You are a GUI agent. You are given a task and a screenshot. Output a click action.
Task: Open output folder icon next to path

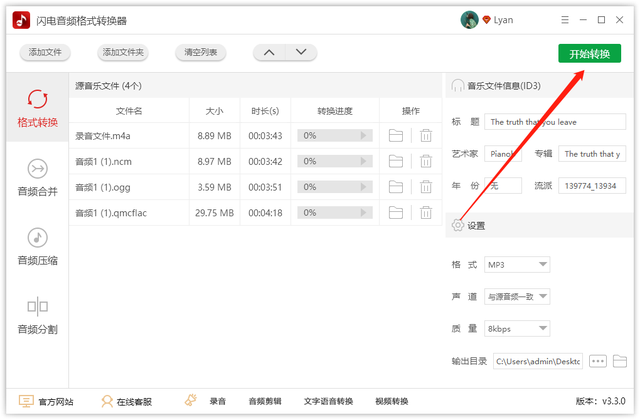point(620,361)
